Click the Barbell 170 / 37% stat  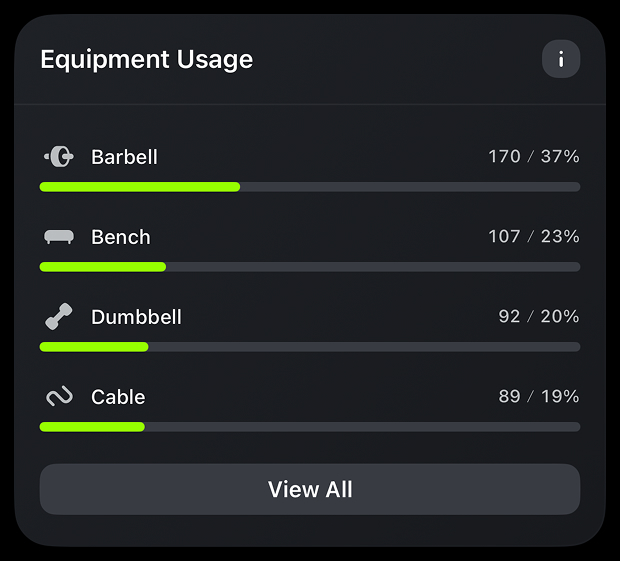[533, 157]
